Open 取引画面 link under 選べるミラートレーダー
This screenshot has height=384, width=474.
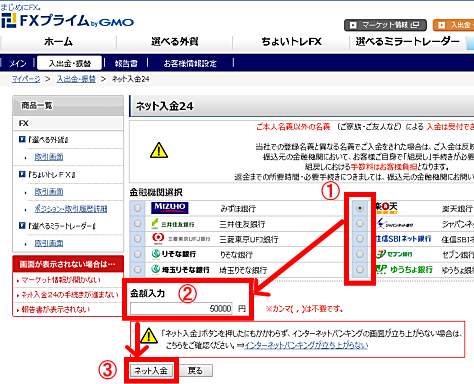coord(49,243)
